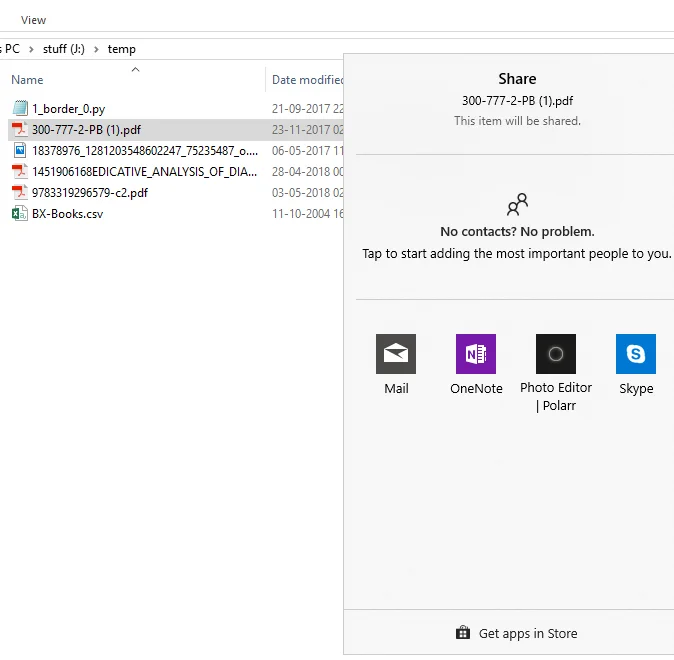The width and height of the screenshot is (674, 660).
Task: Click date 23-11-2017 in the list
Action: click(x=307, y=130)
